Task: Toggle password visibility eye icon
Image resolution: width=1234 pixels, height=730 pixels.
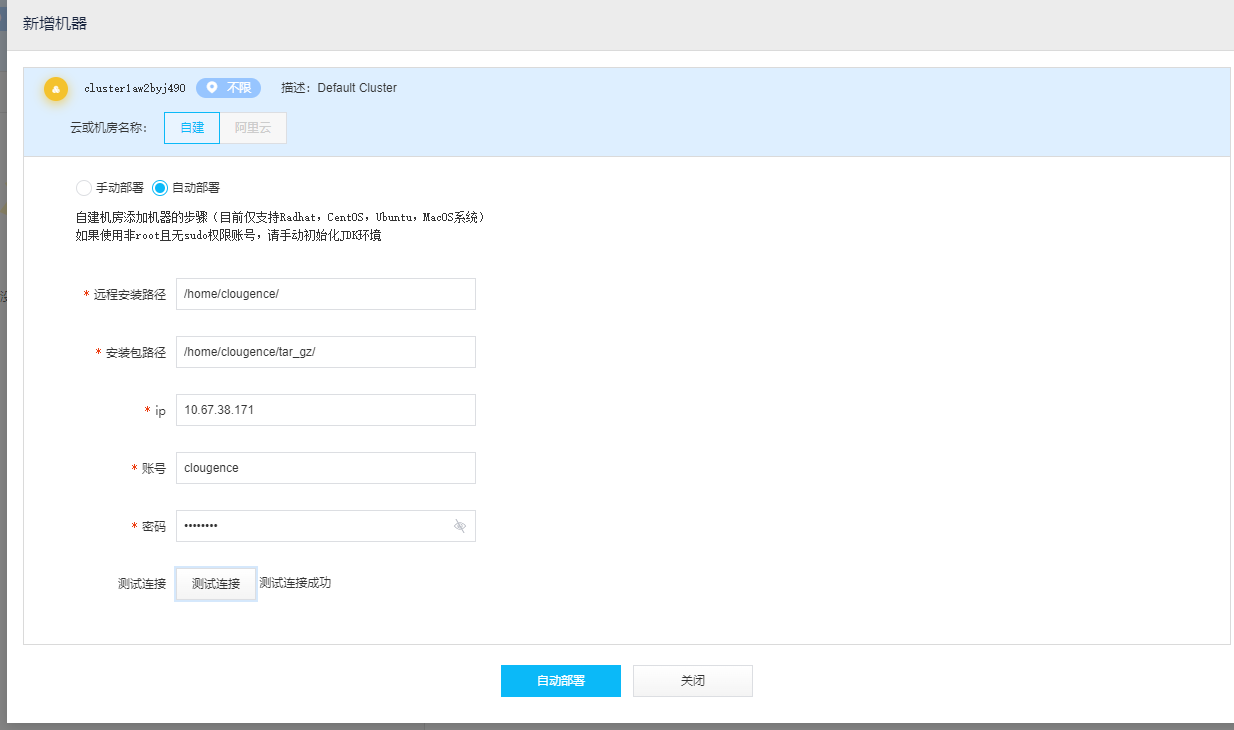Action: coord(460,526)
